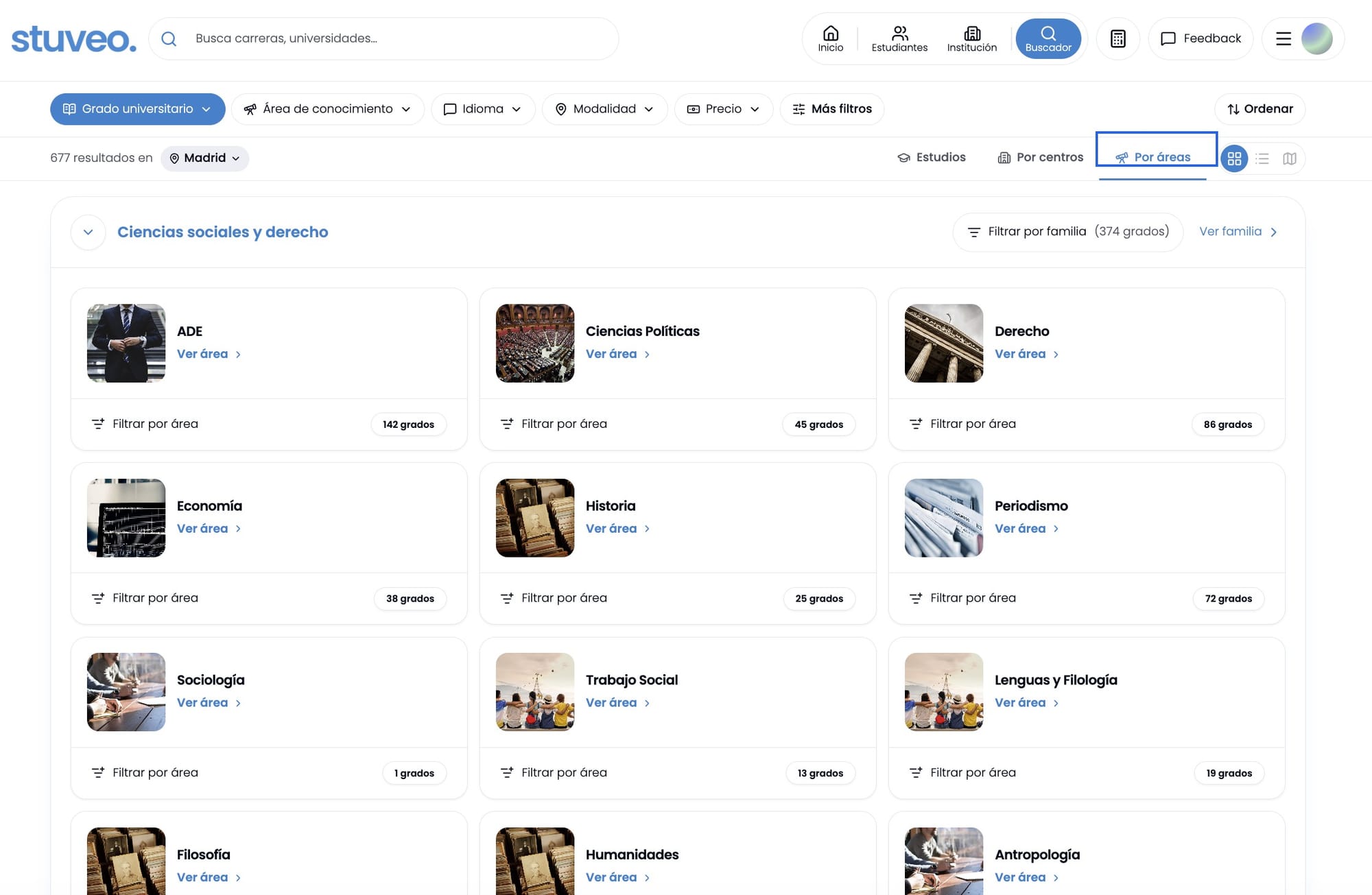Image resolution: width=1372 pixels, height=895 pixels.
Task: Click the 142 grados badge
Action: [408, 425]
